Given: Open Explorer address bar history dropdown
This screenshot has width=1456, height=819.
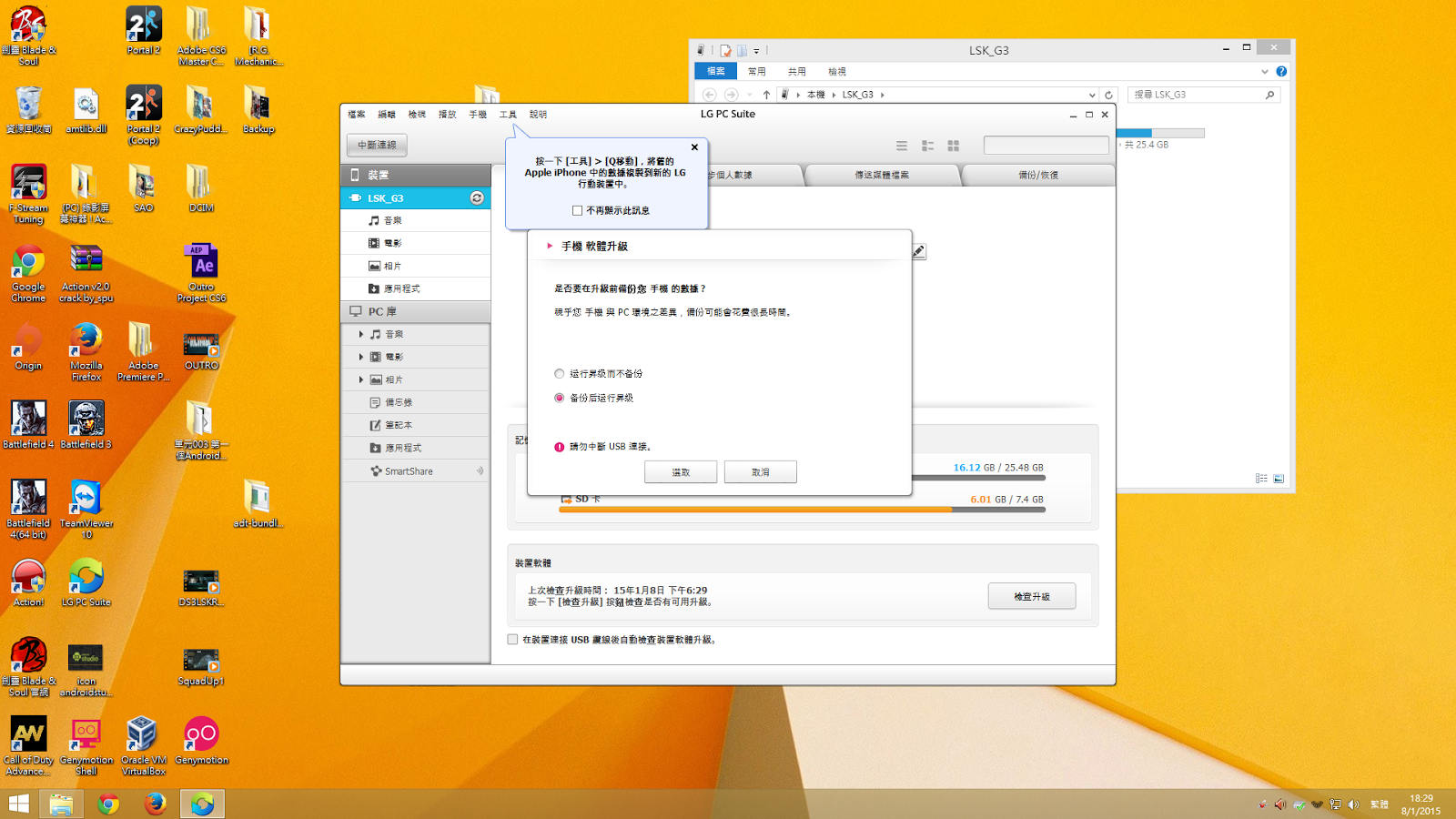Looking at the screenshot, I should coord(1092,95).
